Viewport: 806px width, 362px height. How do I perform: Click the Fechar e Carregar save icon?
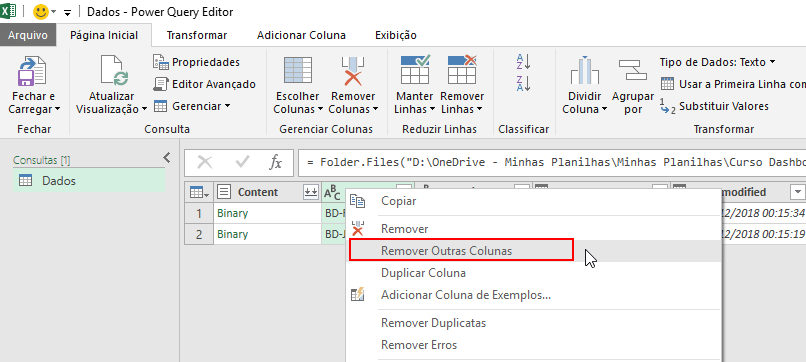coord(32,72)
